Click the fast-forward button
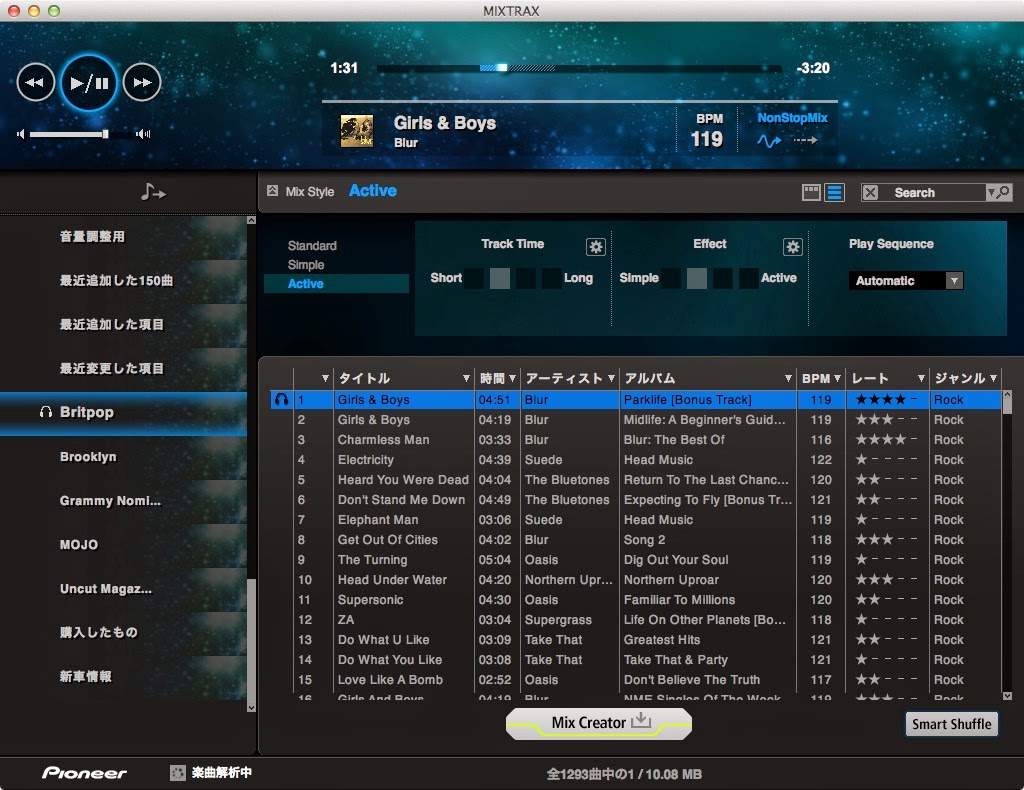 point(142,82)
